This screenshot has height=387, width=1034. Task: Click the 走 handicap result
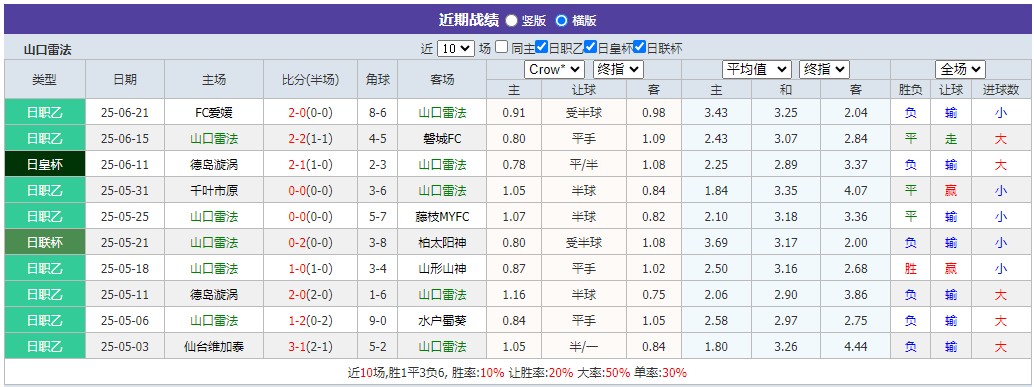950,138
